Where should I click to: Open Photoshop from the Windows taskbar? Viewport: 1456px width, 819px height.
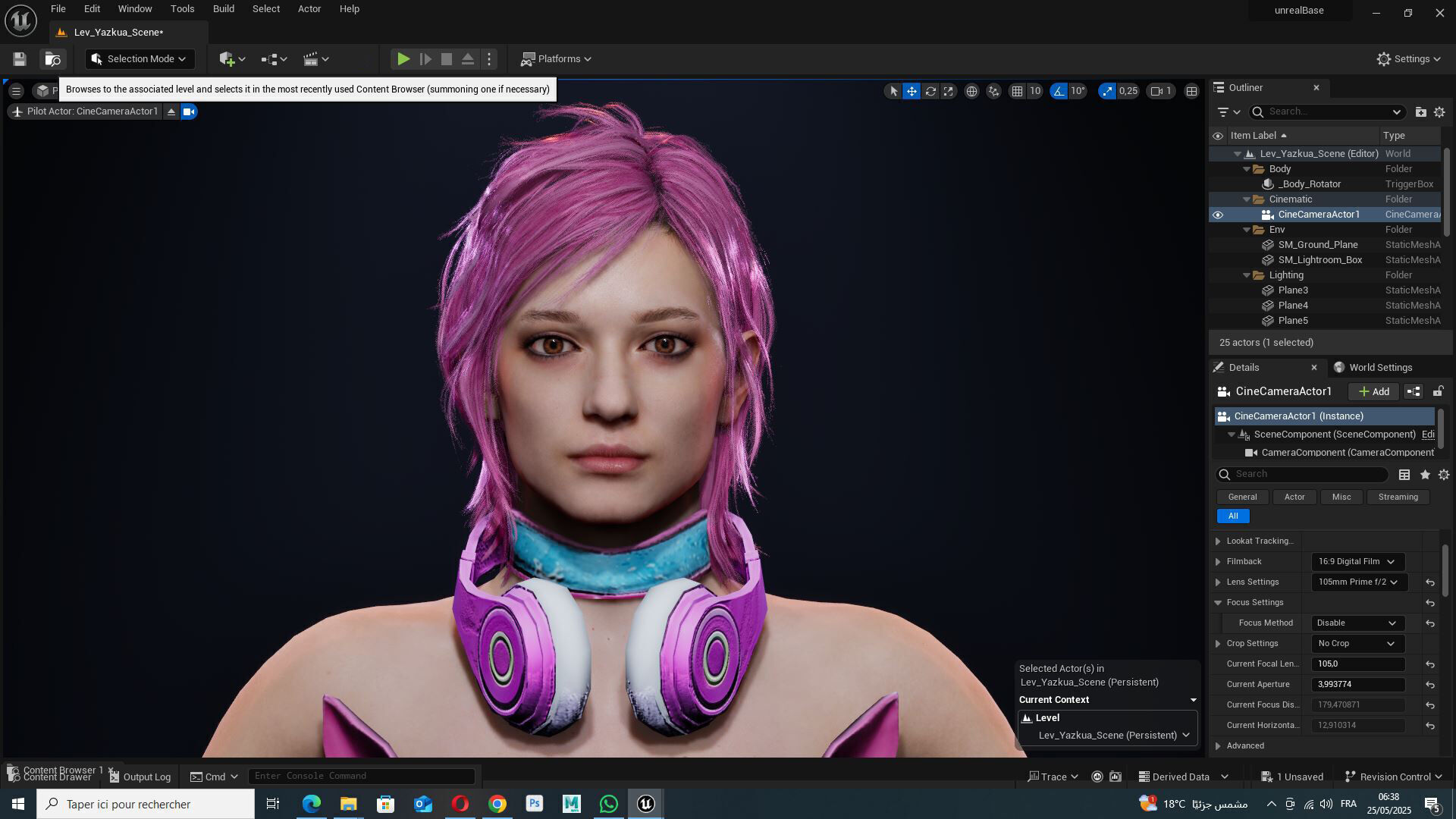click(x=535, y=804)
